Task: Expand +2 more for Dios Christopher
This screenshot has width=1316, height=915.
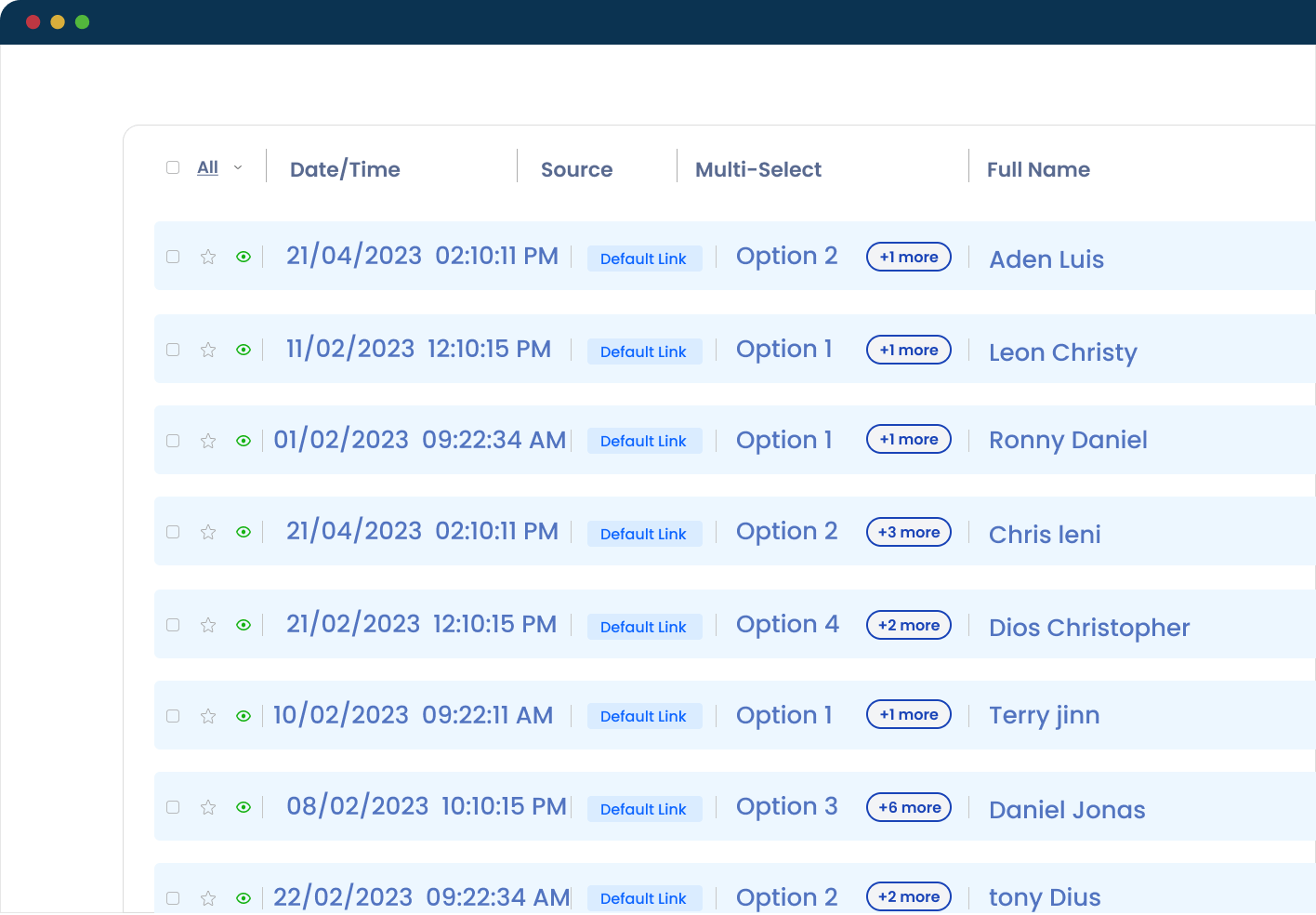Action: point(909,625)
